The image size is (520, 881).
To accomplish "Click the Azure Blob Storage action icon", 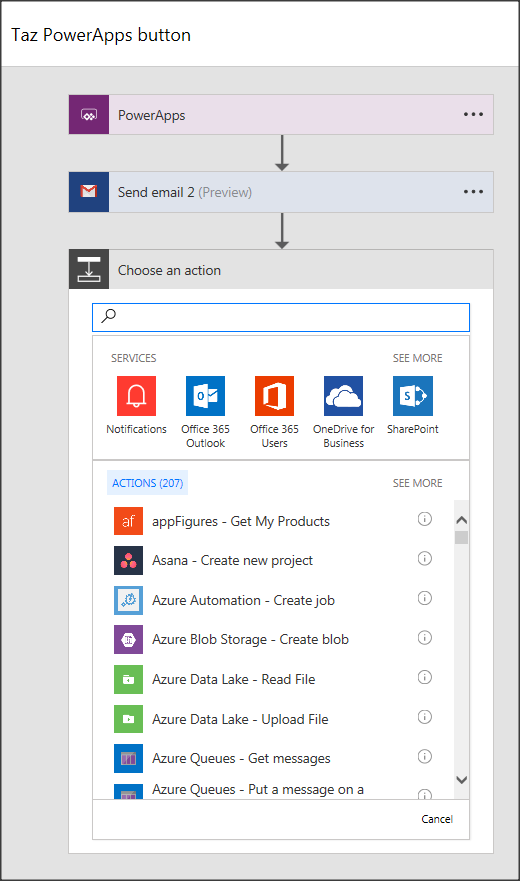I will coord(128,639).
